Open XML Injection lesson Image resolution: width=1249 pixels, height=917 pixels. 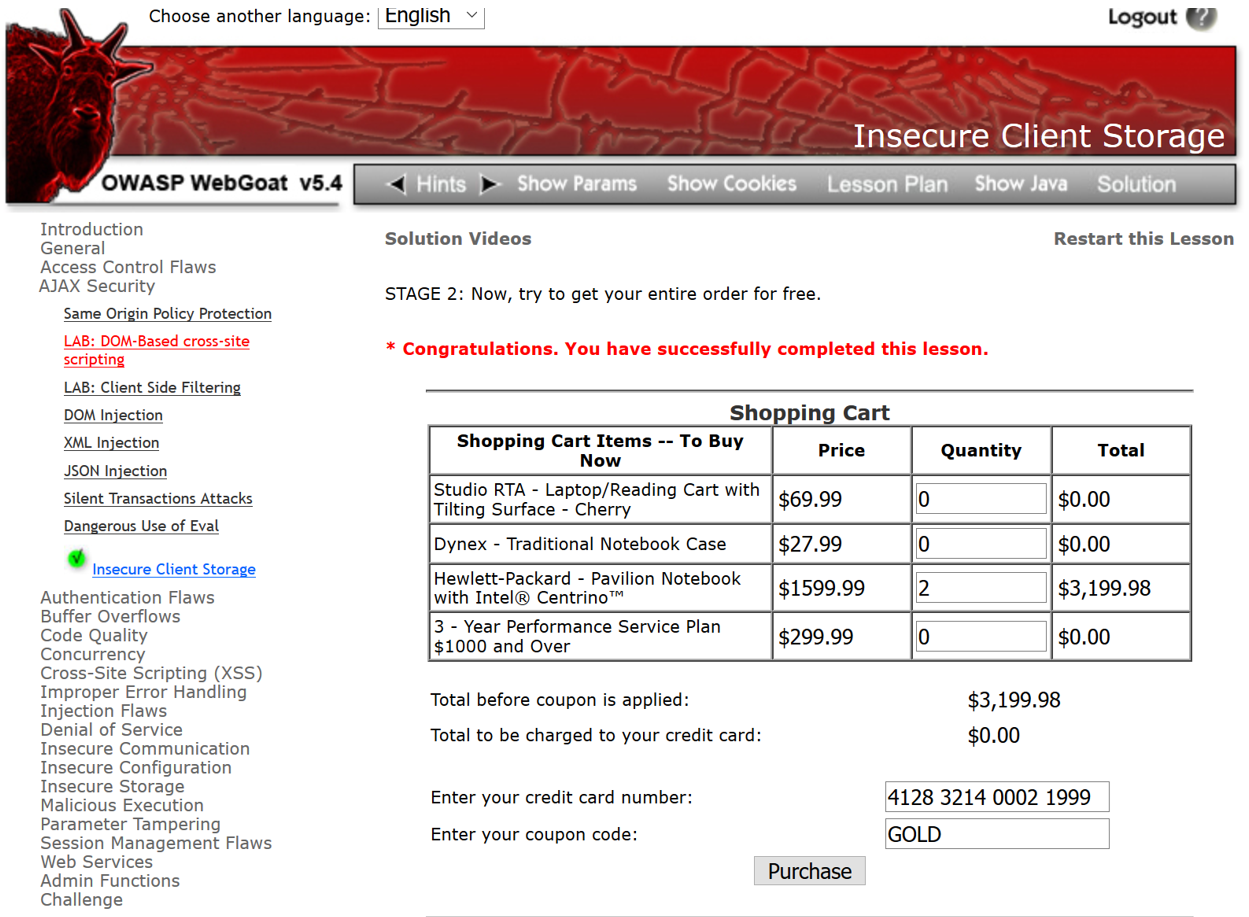tap(112, 443)
